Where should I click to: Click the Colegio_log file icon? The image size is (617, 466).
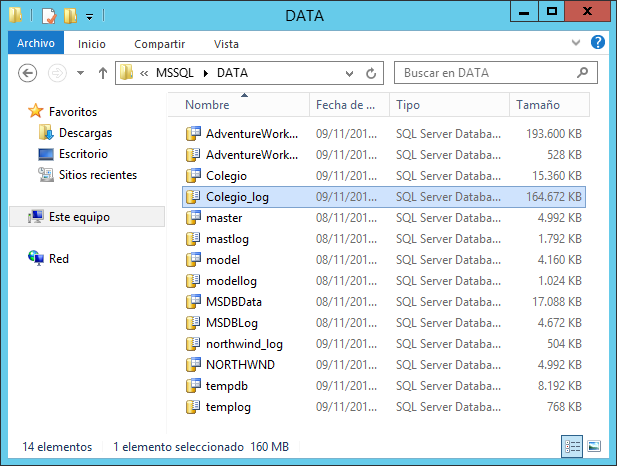pos(193,196)
